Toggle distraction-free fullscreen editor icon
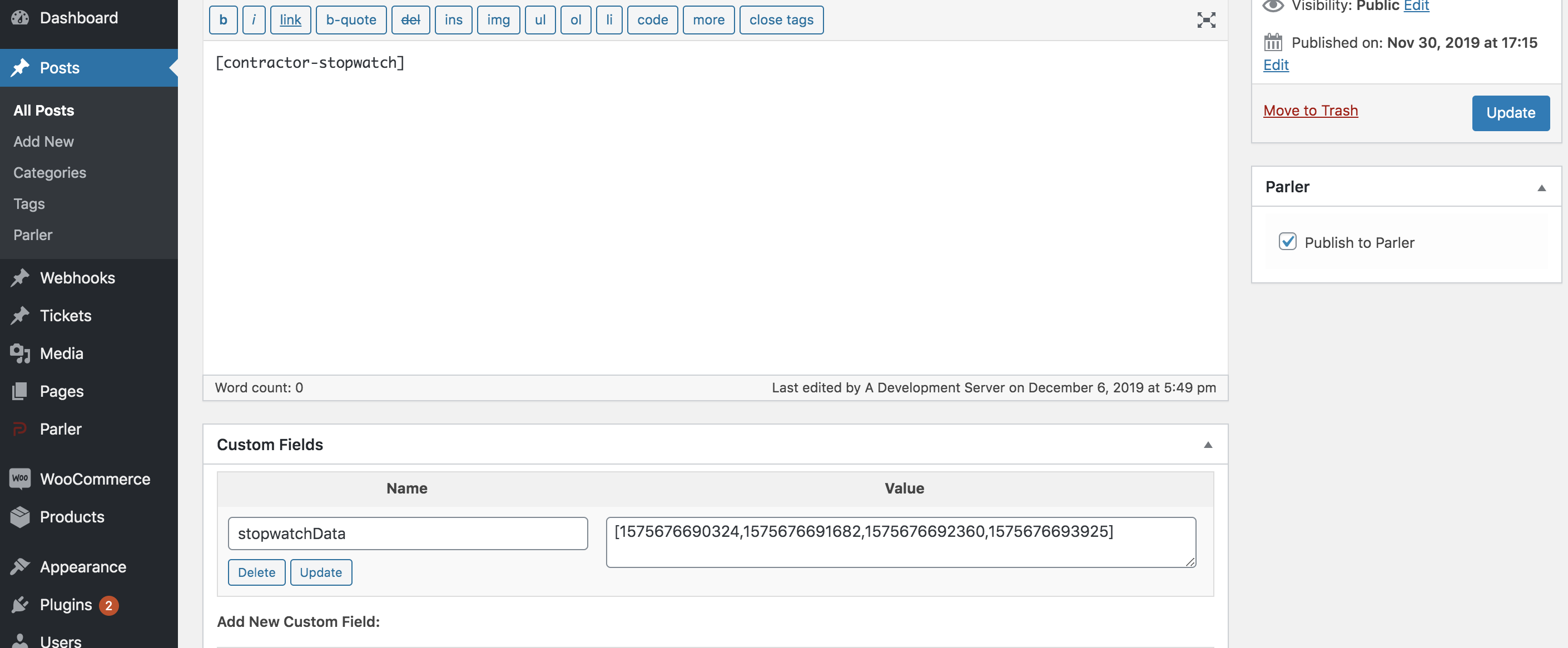1568x648 pixels. [1206, 20]
